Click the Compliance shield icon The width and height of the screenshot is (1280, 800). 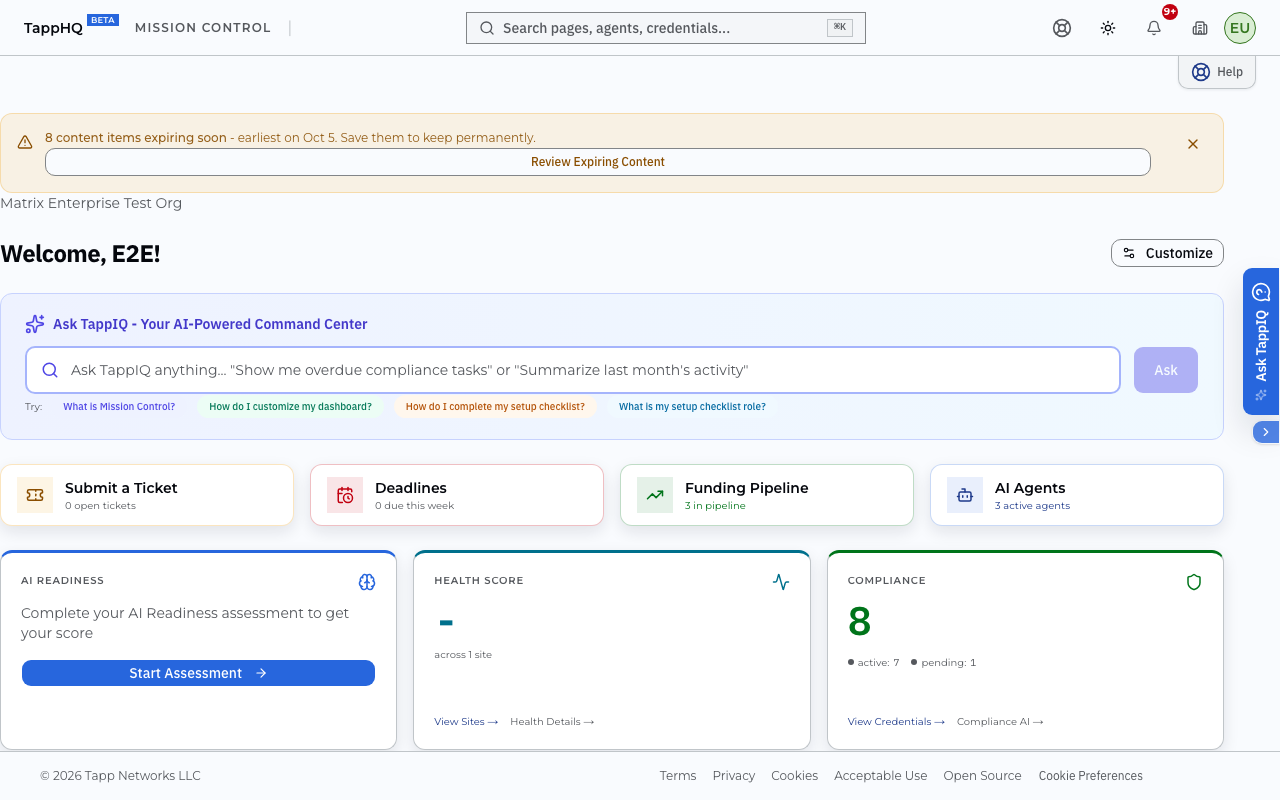pyautogui.click(x=1194, y=582)
